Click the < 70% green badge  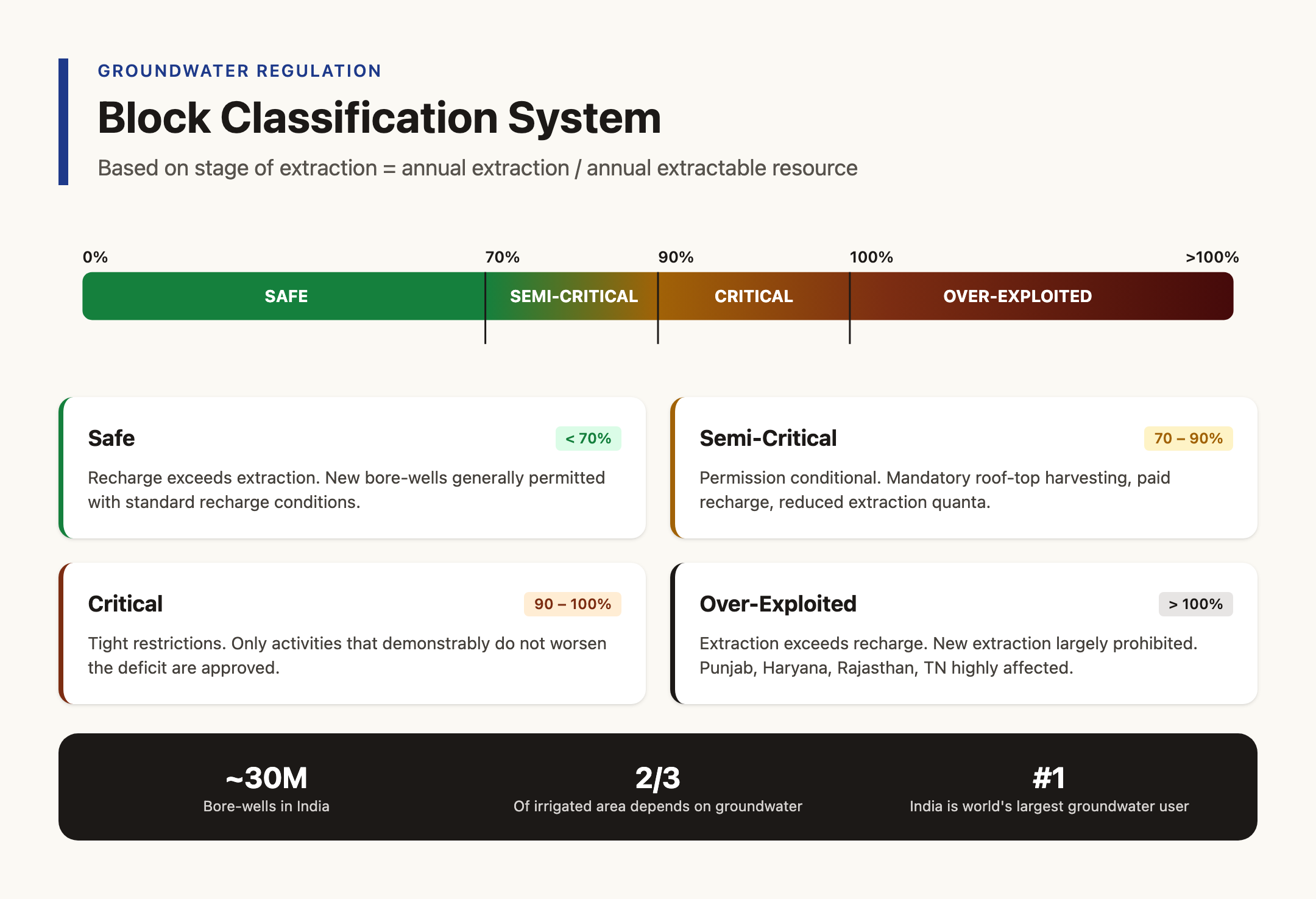[x=588, y=439]
